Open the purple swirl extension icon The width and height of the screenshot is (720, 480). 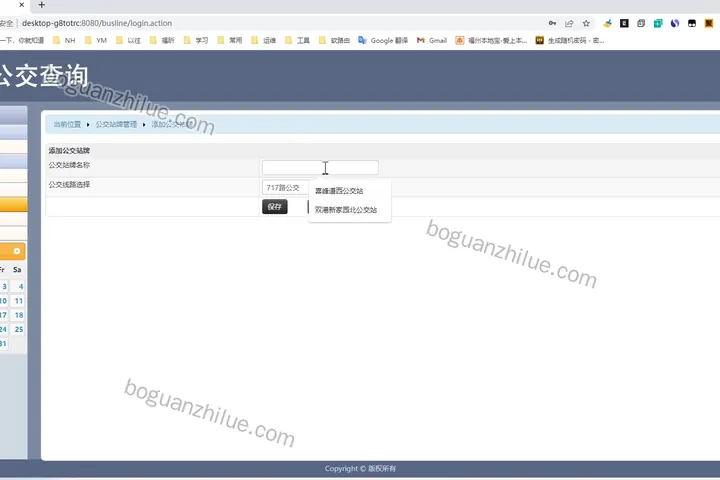coord(675,23)
